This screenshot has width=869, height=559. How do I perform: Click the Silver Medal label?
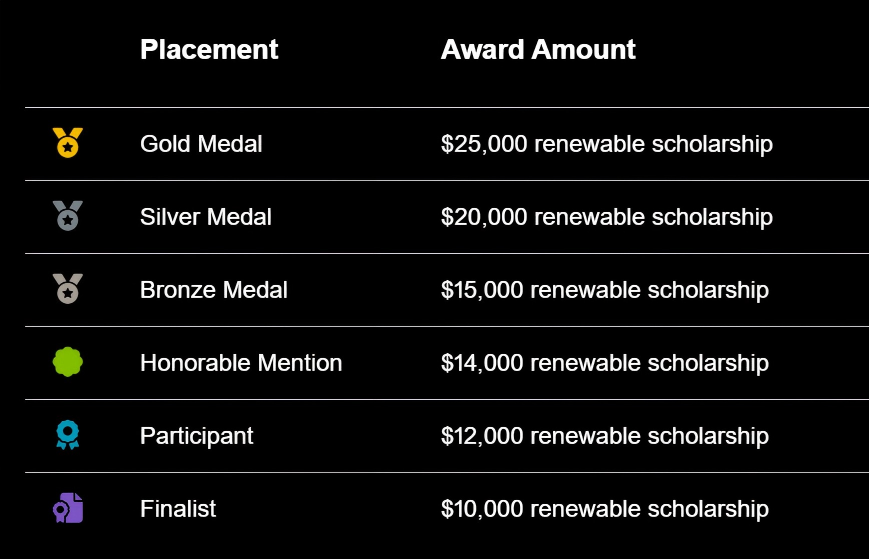click(x=206, y=217)
